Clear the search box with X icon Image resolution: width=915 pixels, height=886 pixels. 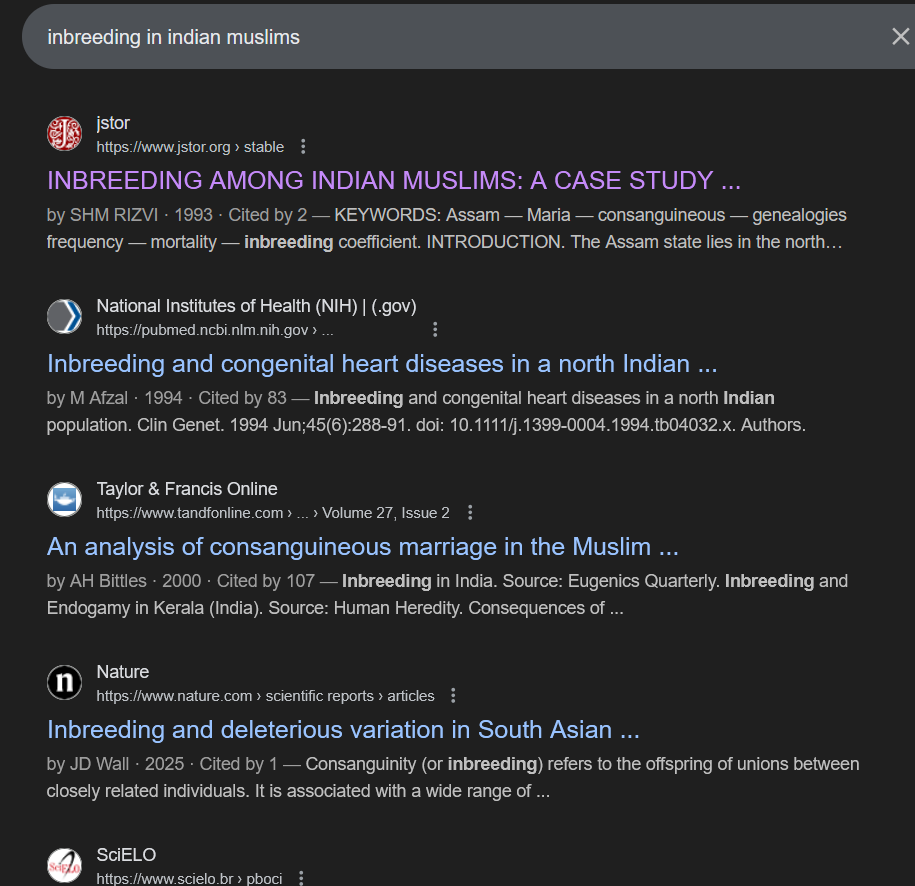tap(900, 37)
